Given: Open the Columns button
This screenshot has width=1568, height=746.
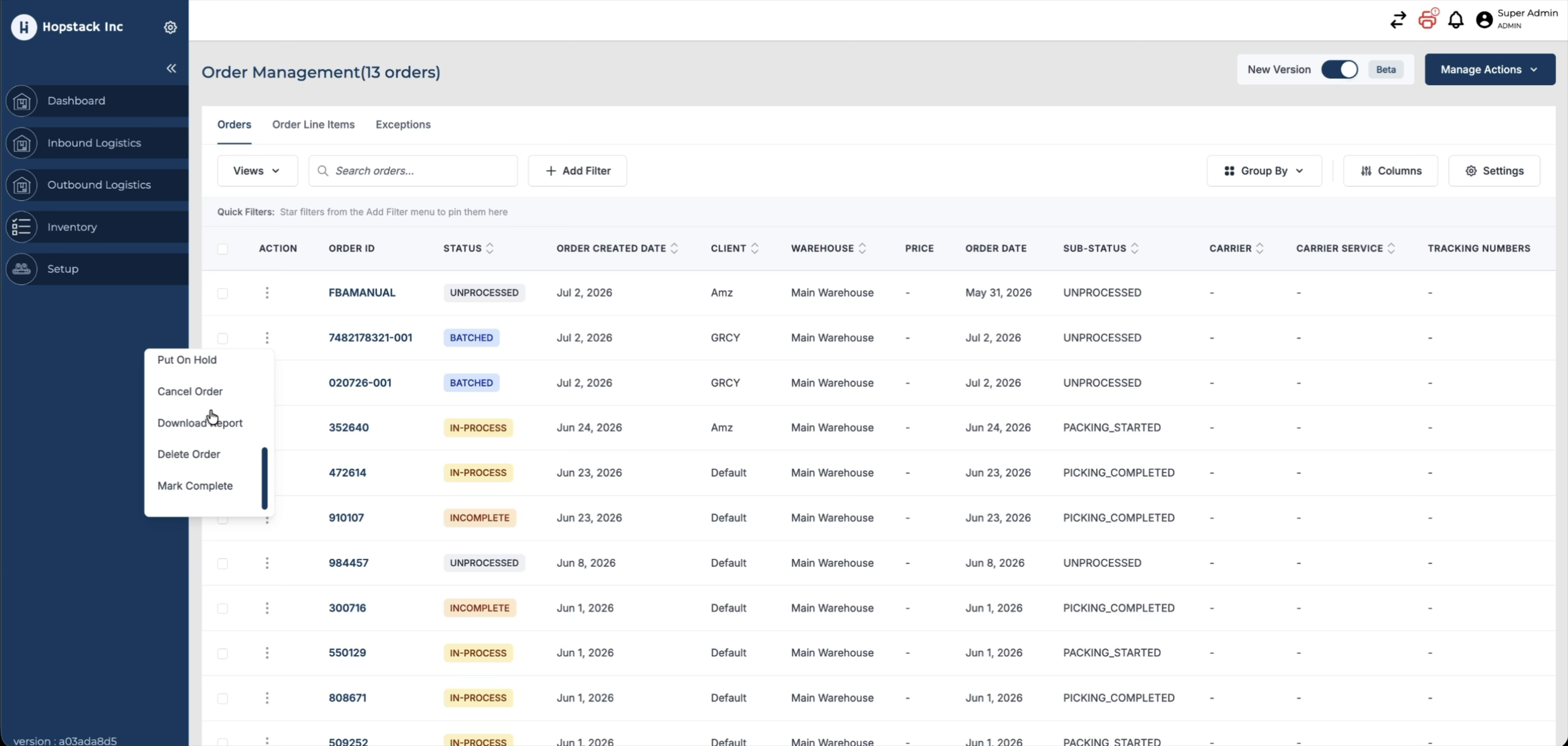Looking at the screenshot, I should point(1390,171).
